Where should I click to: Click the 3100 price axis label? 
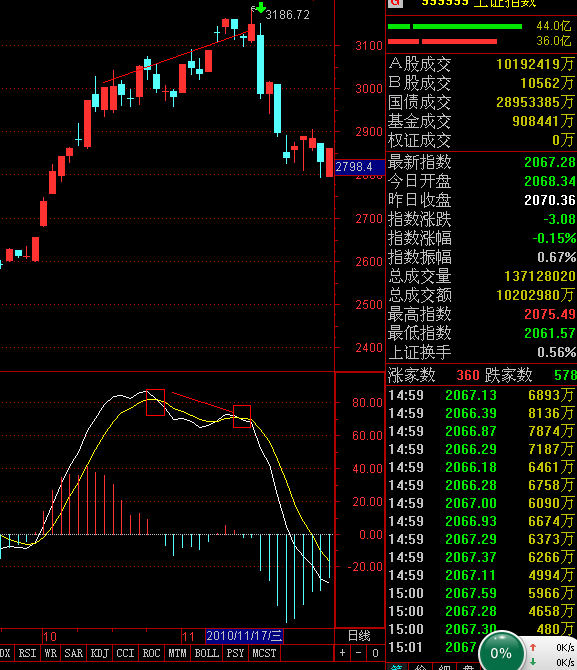pos(369,46)
